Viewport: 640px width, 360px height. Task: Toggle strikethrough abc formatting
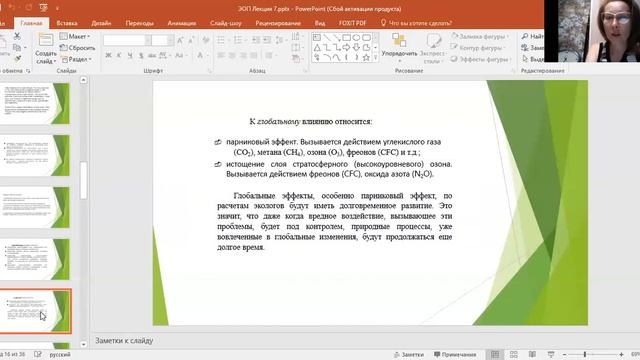tap(152, 55)
